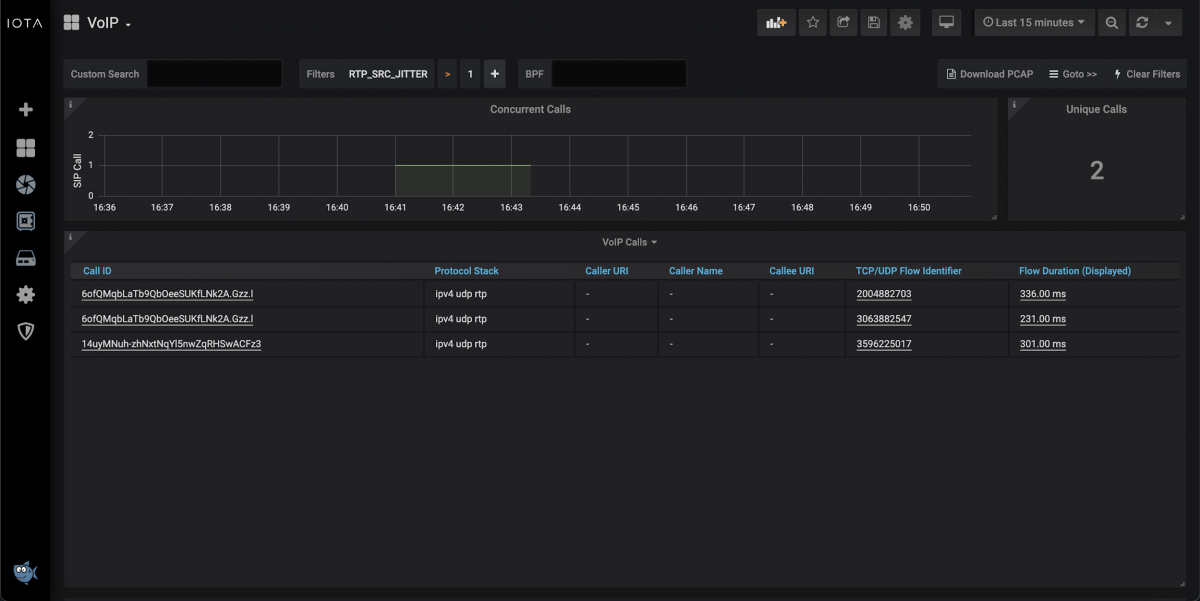Click the Share dashboard icon
The width and height of the screenshot is (1200, 601).
coord(843,22)
